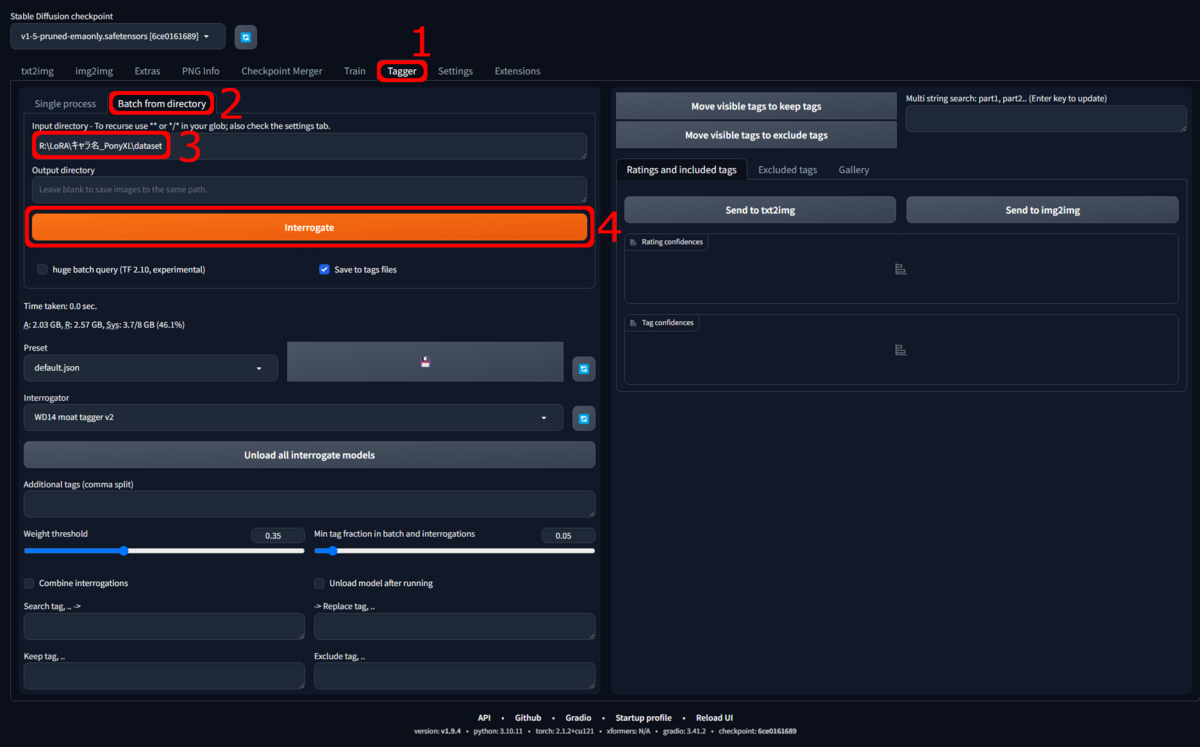
Task: Click the Replace tag input field
Action: click(454, 627)
